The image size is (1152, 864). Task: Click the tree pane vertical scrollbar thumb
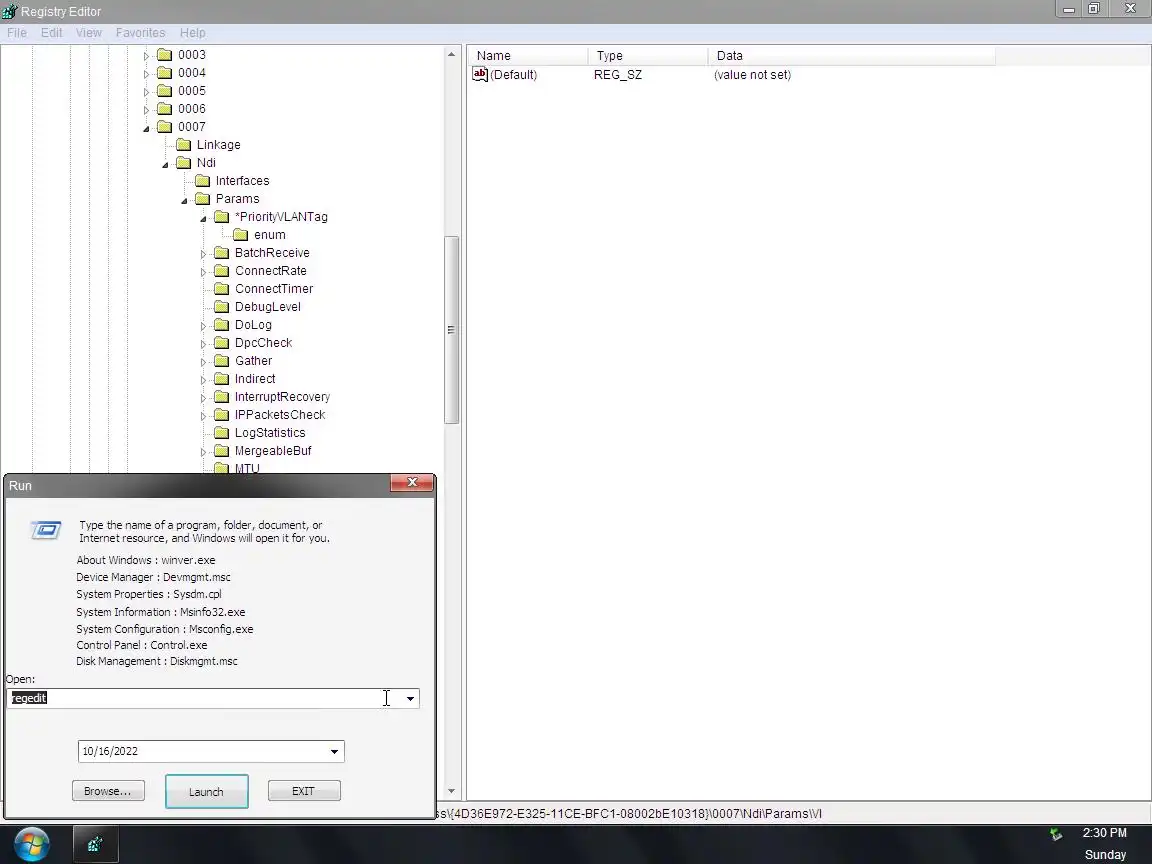[x=451, y=330]
